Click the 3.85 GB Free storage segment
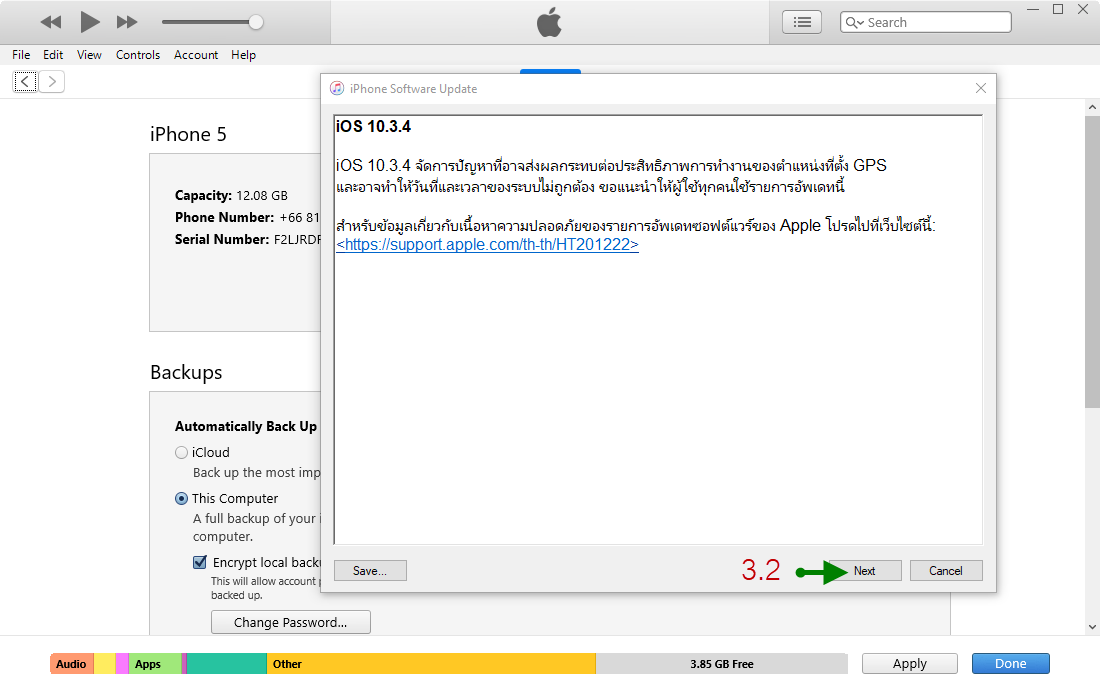 click(721, 664)
